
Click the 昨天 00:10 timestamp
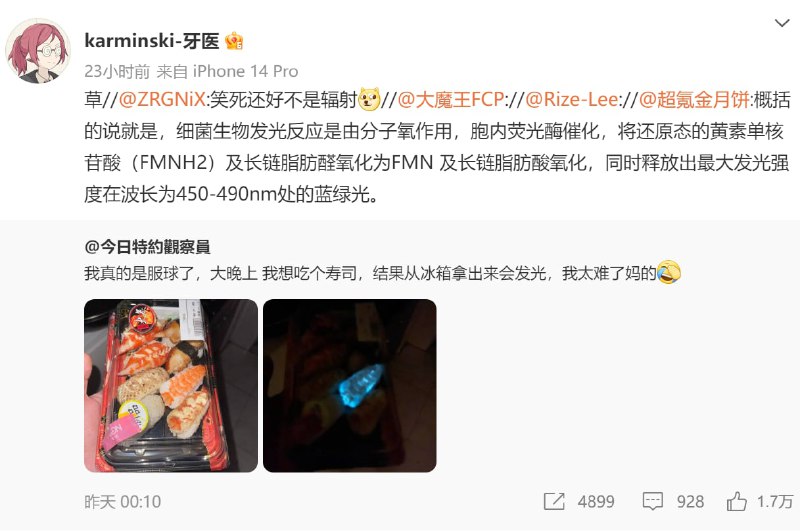(x=122, y=502)
